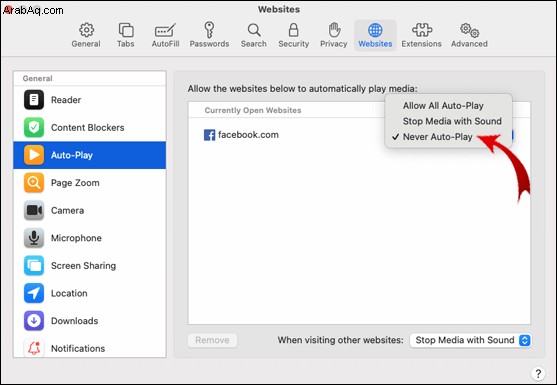
Task: Select Notifications label in sidebar
Action: (78, 348)
